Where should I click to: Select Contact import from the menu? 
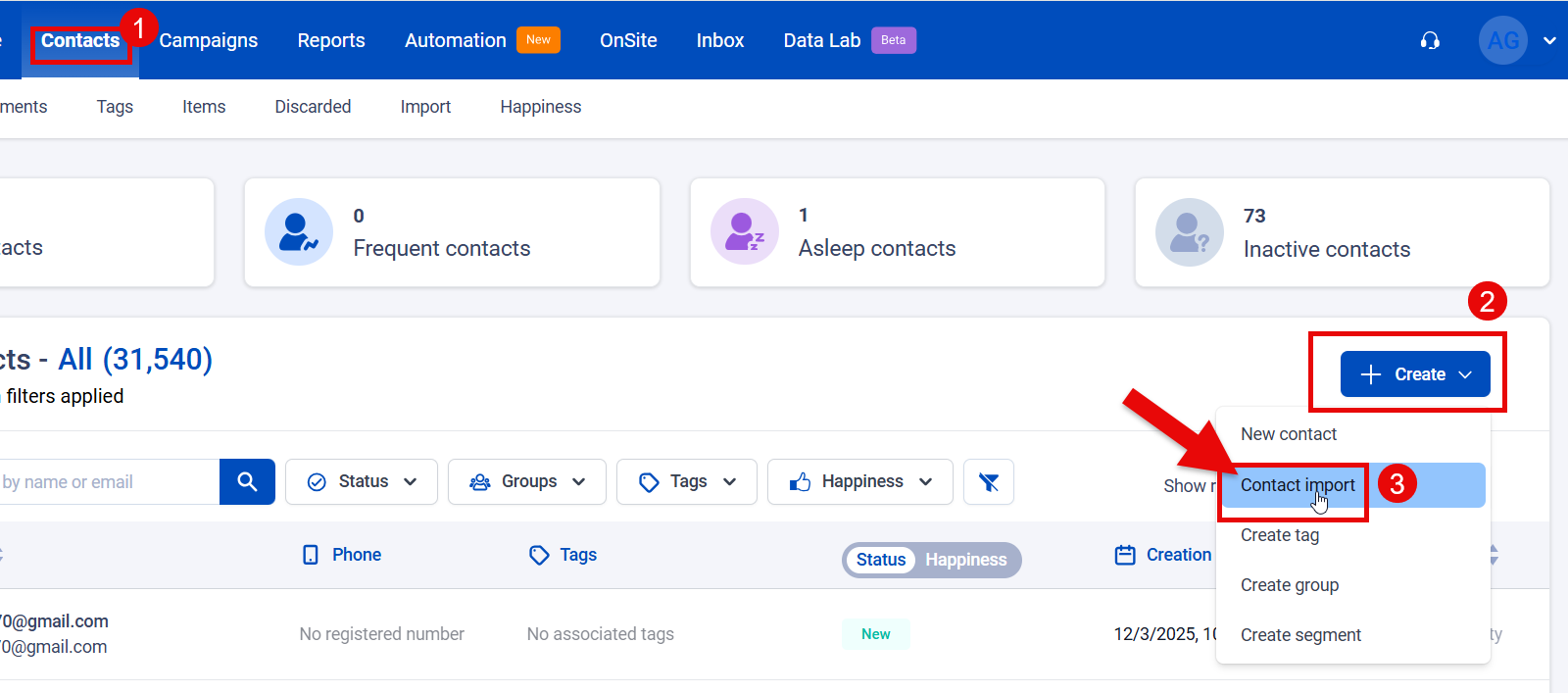[1297, 485]
